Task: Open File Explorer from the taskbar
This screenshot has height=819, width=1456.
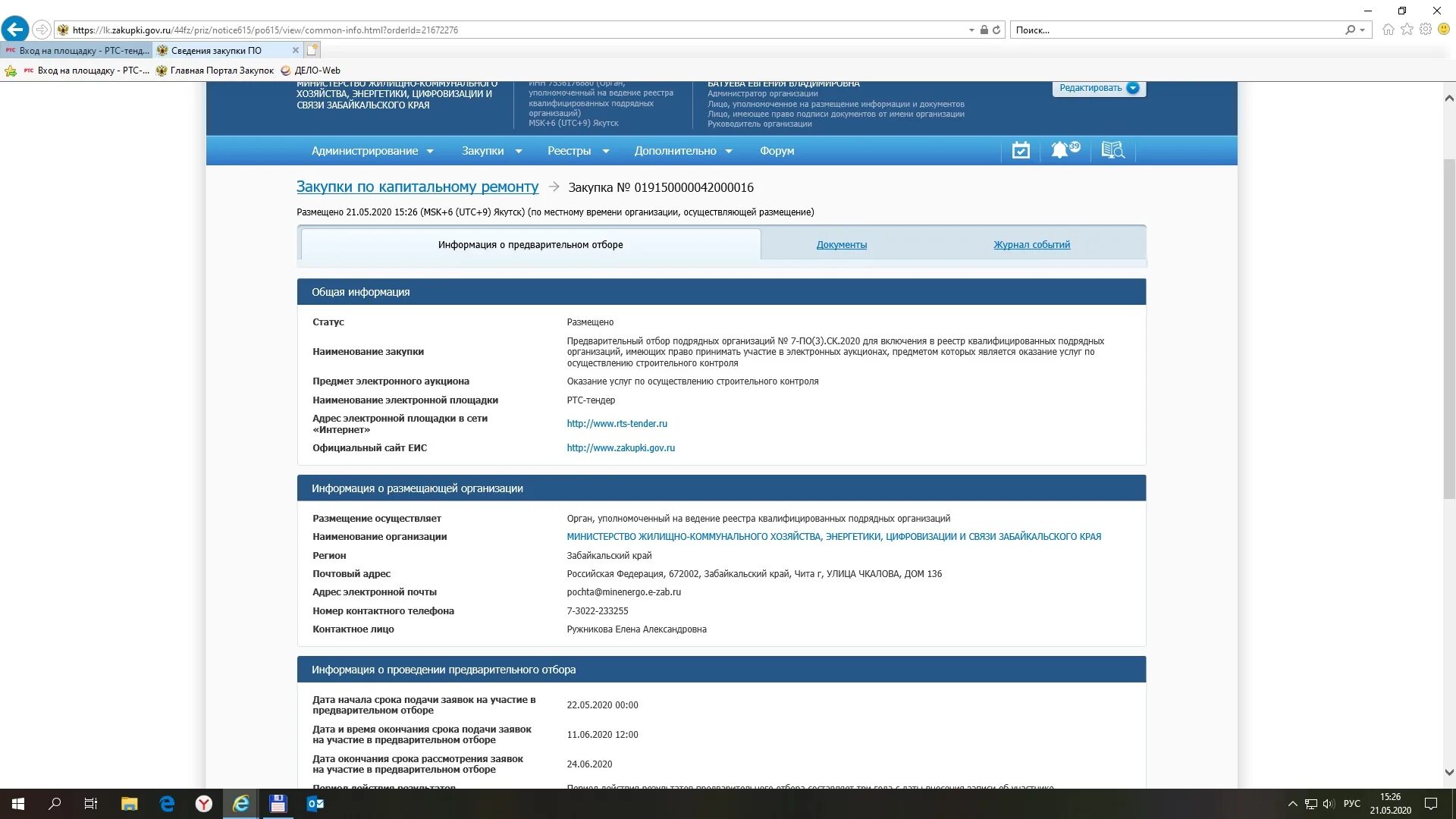Action: 129,804
